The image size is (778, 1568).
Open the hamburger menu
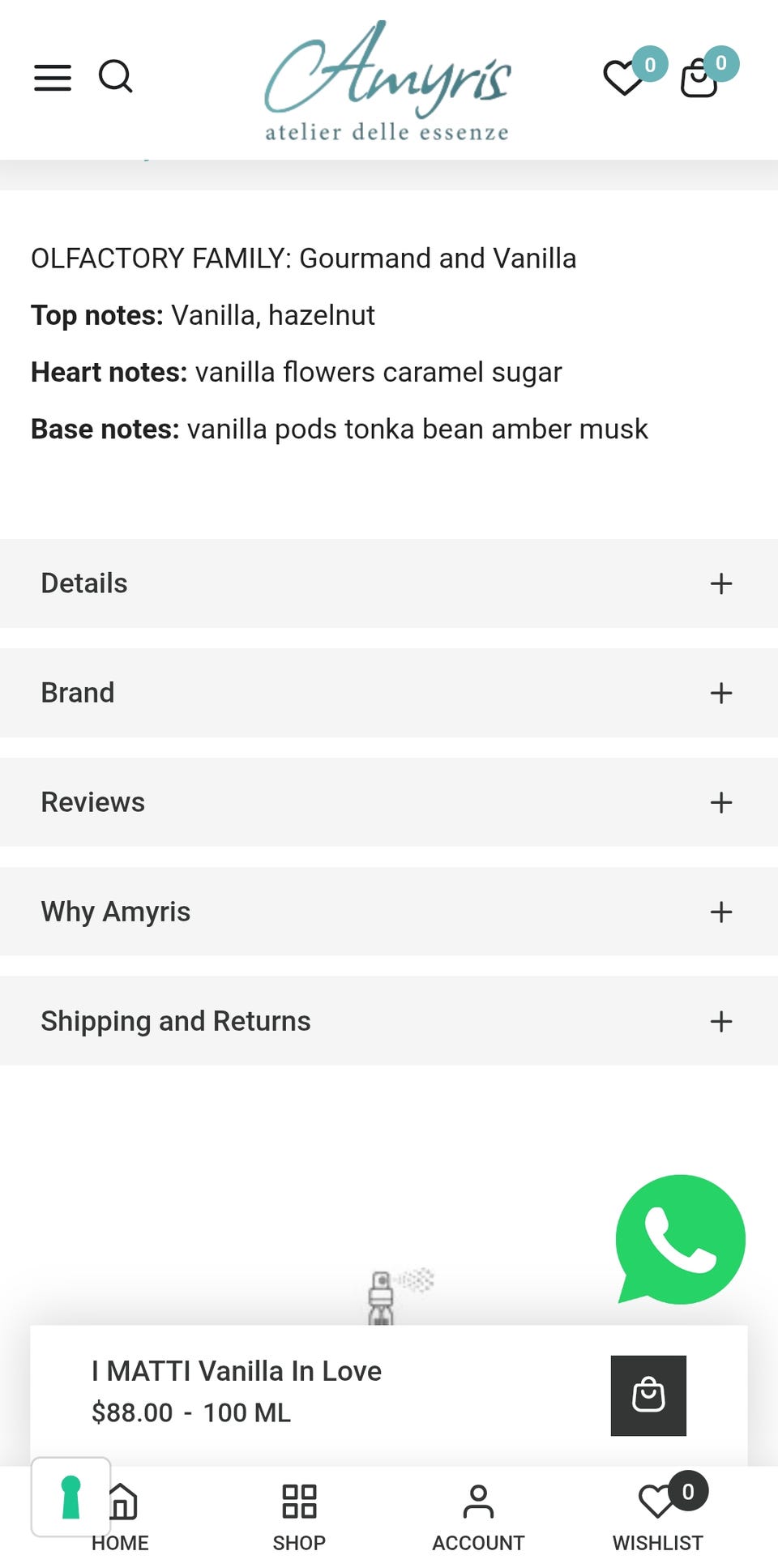coord(53,78)
